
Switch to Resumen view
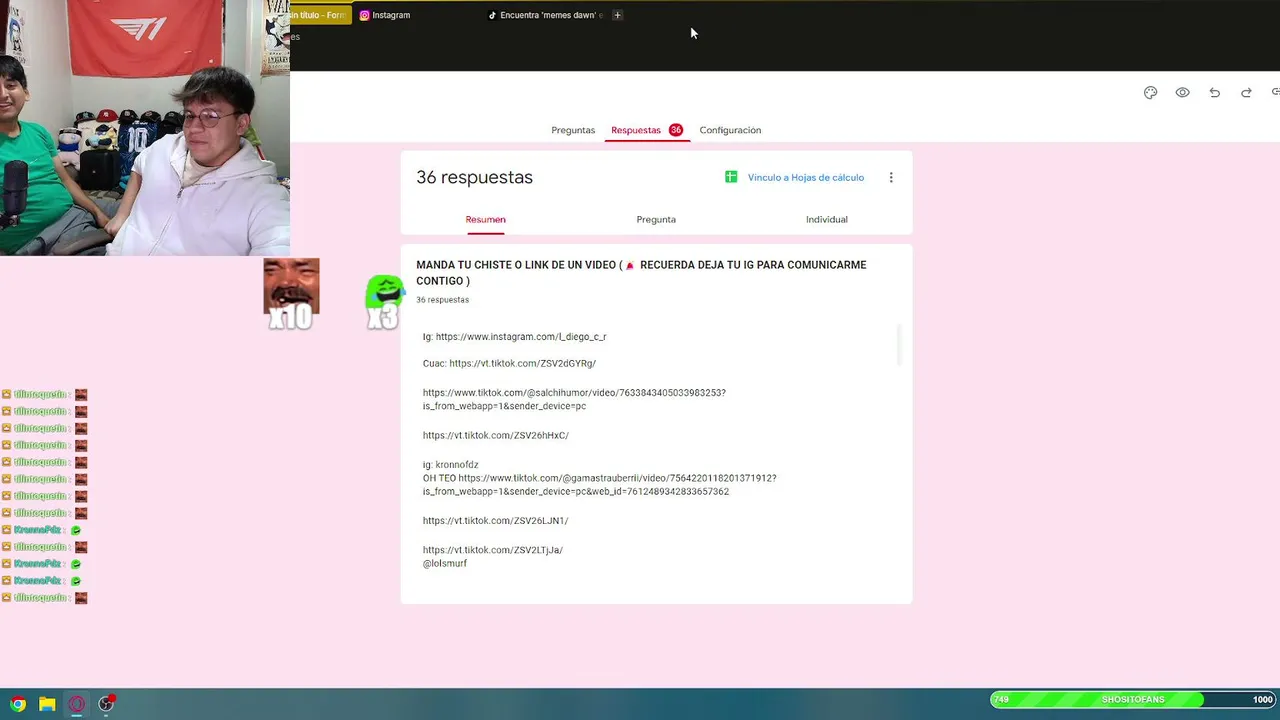point(485,219)
